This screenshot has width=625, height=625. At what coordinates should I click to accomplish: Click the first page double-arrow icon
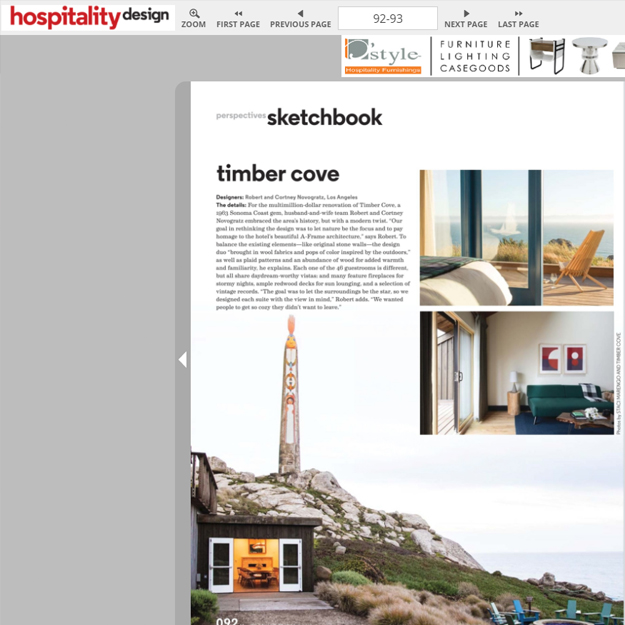point(238,14)
